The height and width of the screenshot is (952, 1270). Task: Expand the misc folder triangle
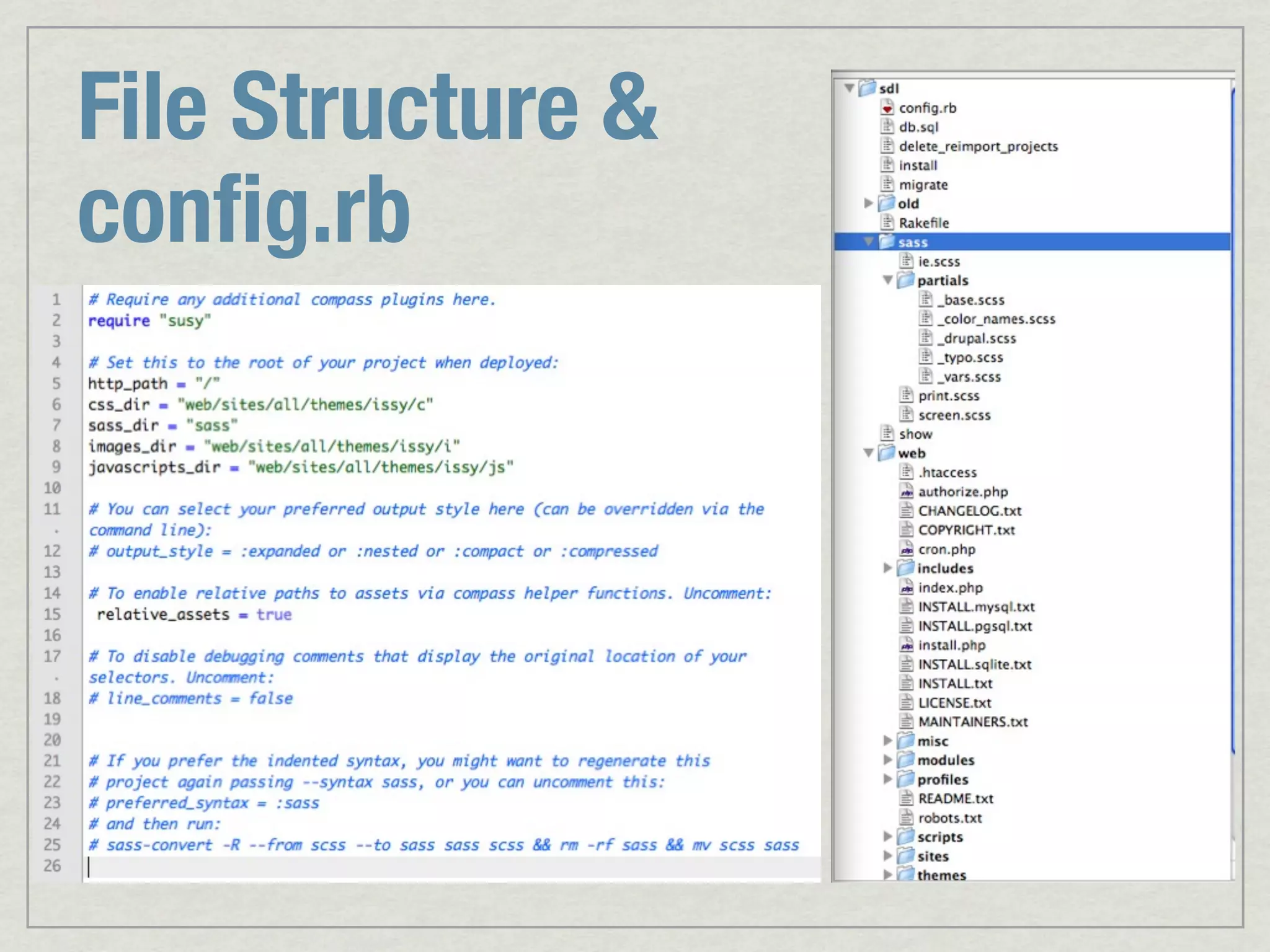point(888,741)
